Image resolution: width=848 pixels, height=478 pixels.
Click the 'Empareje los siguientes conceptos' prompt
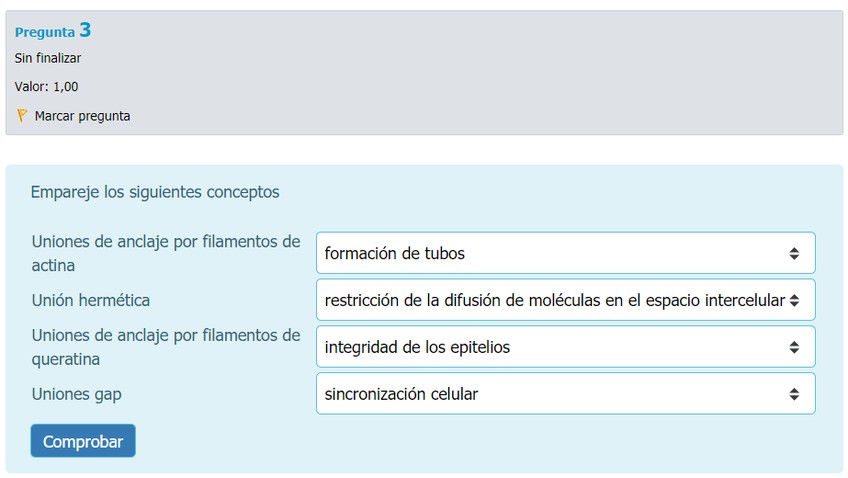coord(155,191)
